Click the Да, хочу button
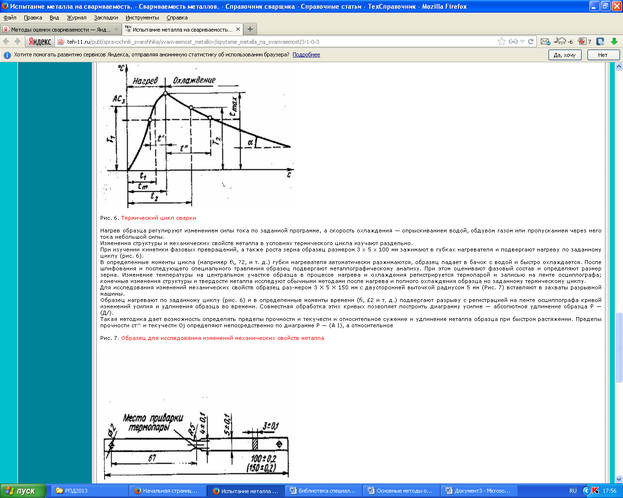 pos(565,55)
